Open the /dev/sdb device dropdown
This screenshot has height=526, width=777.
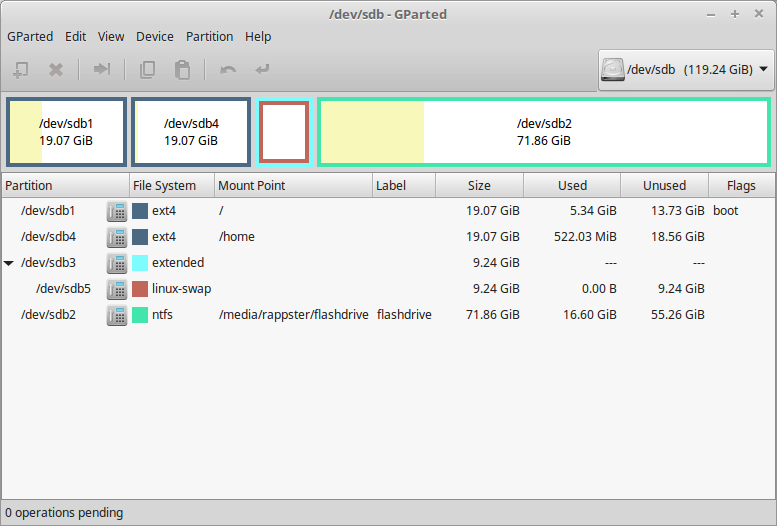pos(686,69)
